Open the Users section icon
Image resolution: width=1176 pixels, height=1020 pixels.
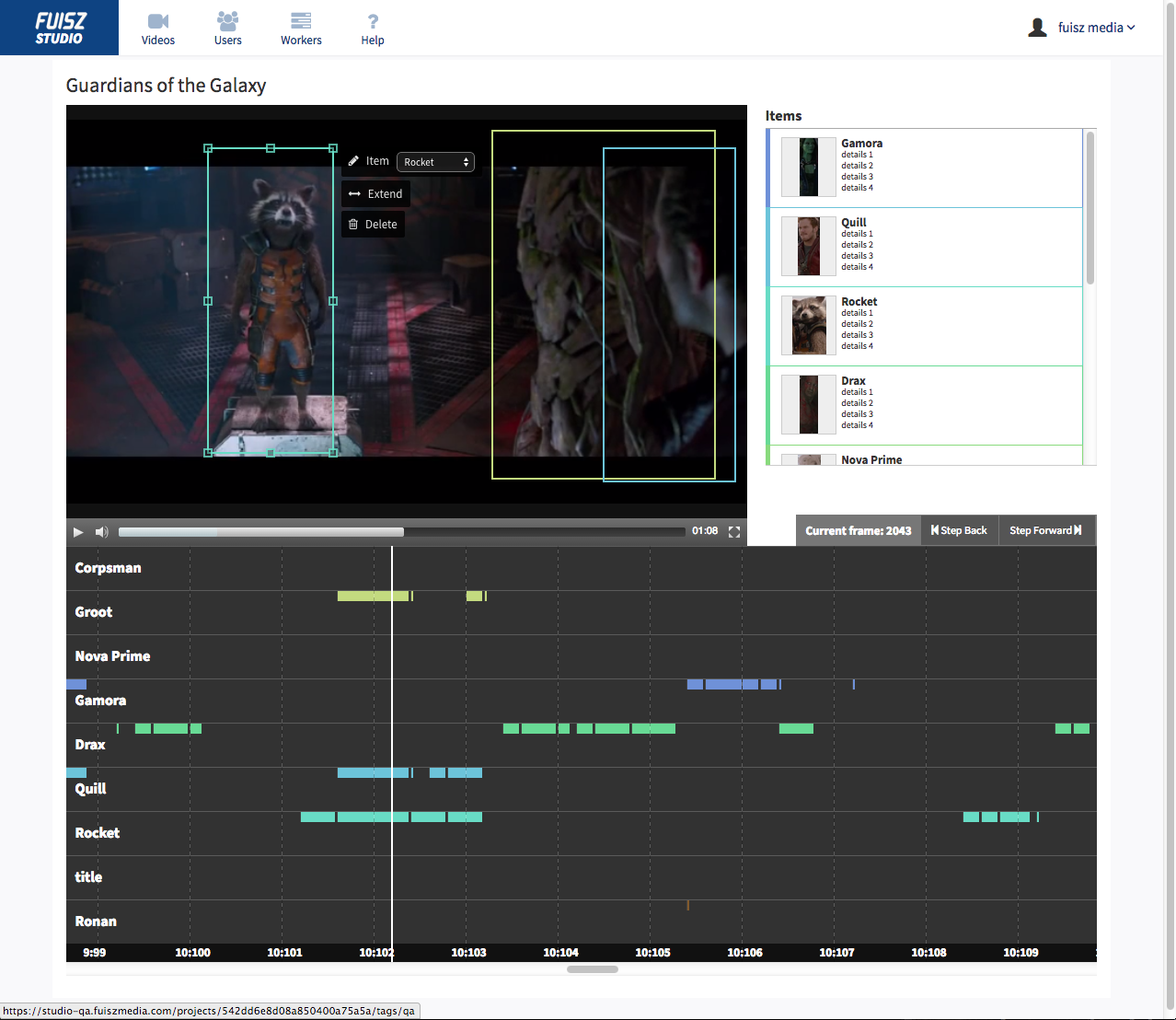(227, 21)
